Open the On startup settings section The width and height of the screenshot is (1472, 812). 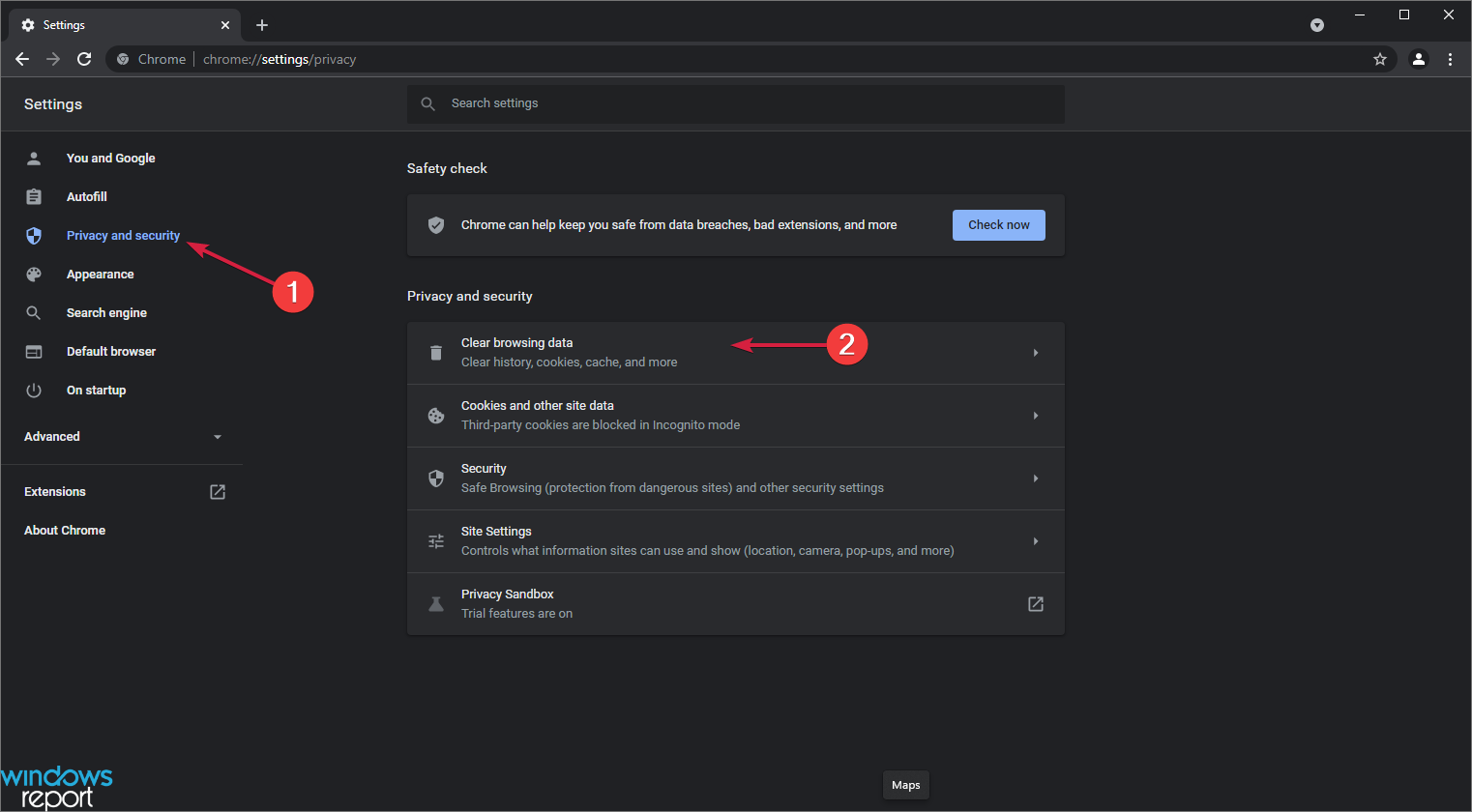(x=97, y=390)
